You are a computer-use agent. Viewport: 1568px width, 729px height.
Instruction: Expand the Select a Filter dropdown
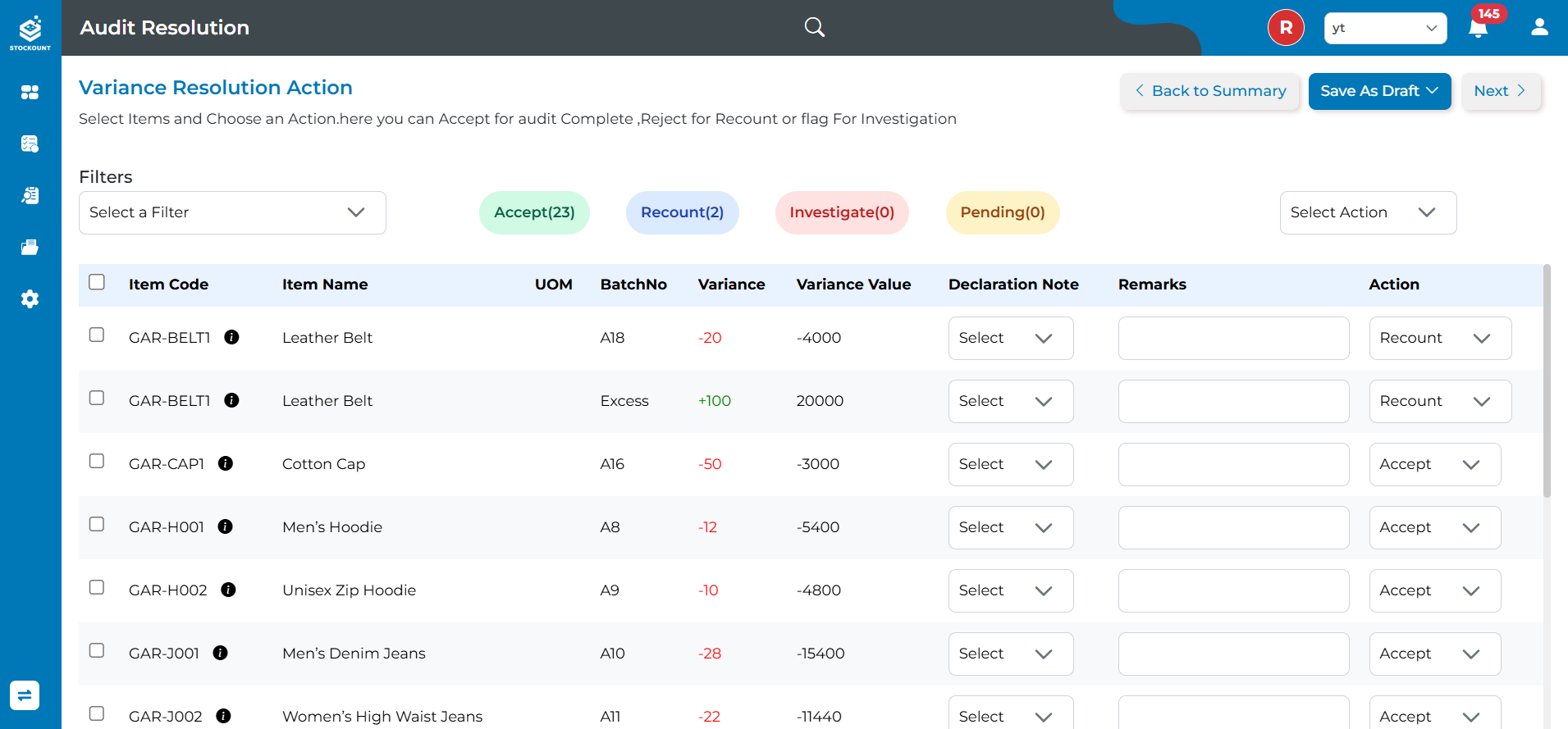tap(232, 212)
